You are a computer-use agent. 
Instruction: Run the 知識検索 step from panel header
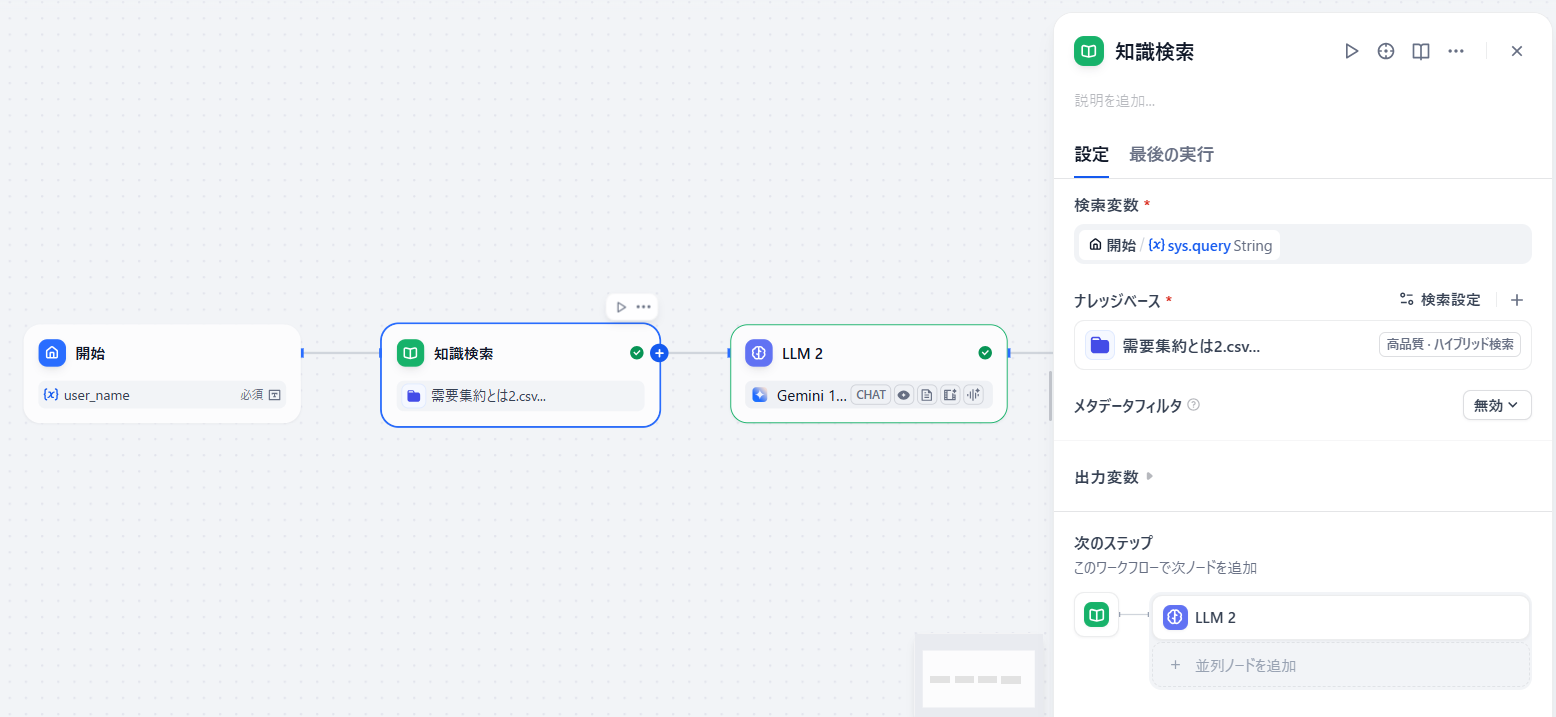coord(1351,51)
